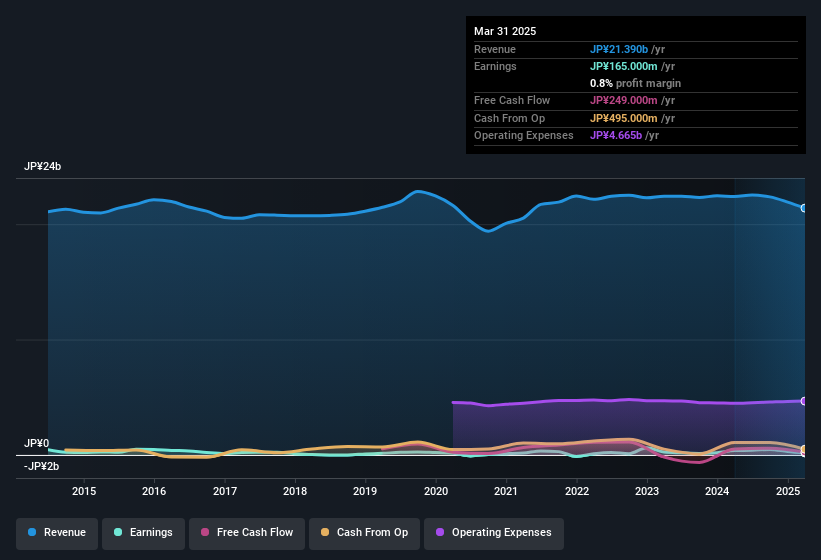Click the JP¥0 y-axis label

36,443
